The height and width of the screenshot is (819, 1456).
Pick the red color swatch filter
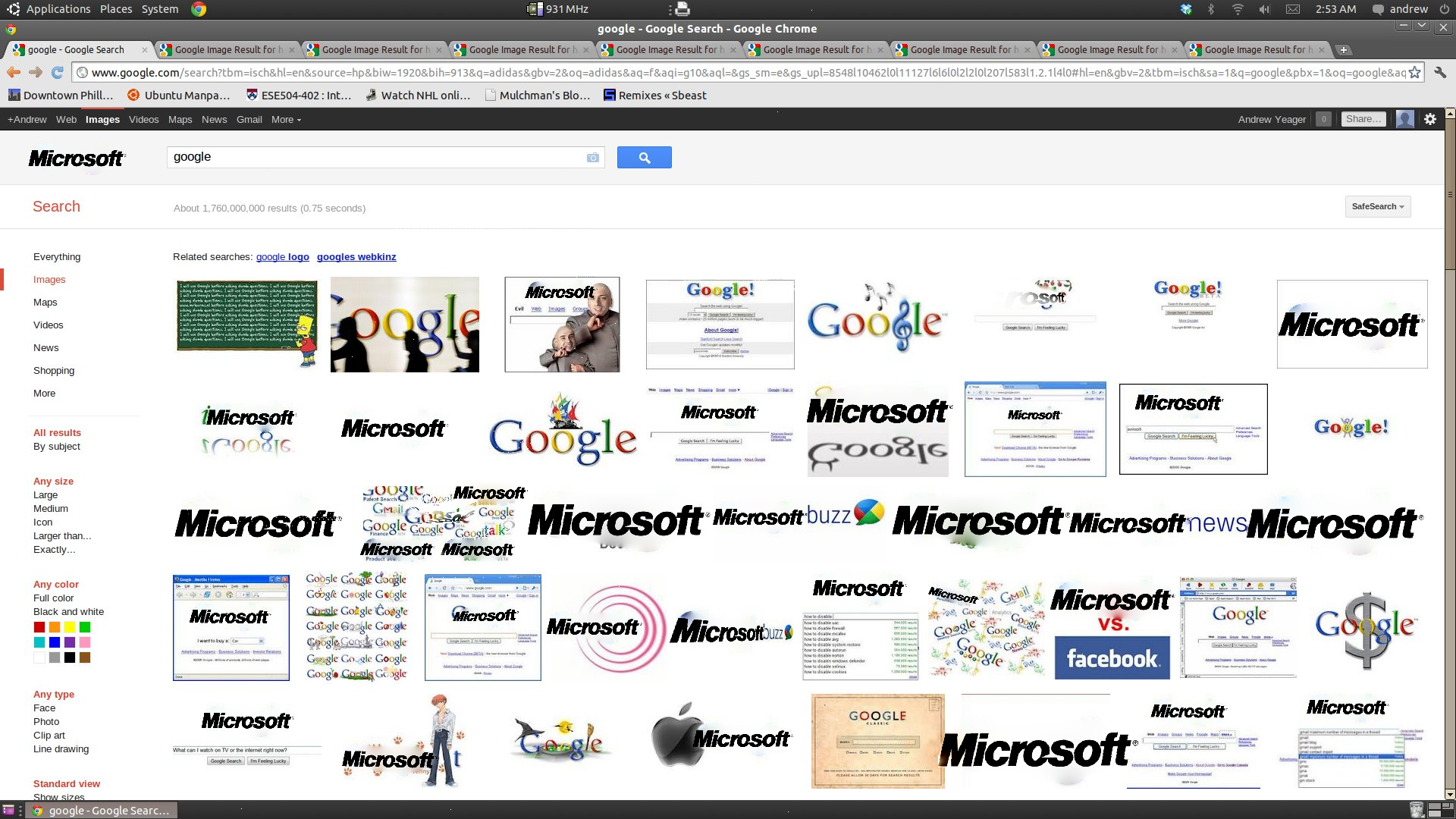coord(39,627)
